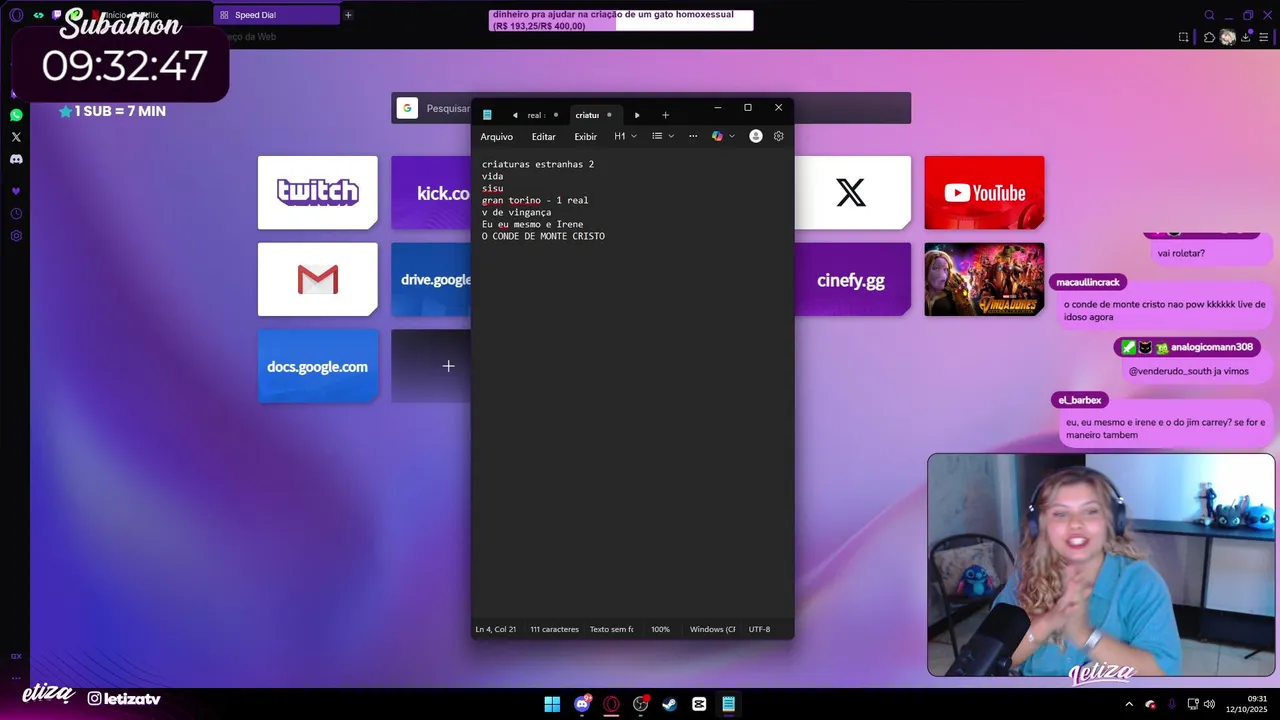Select the Speed Dial browser tab

[x=275, y=15]
